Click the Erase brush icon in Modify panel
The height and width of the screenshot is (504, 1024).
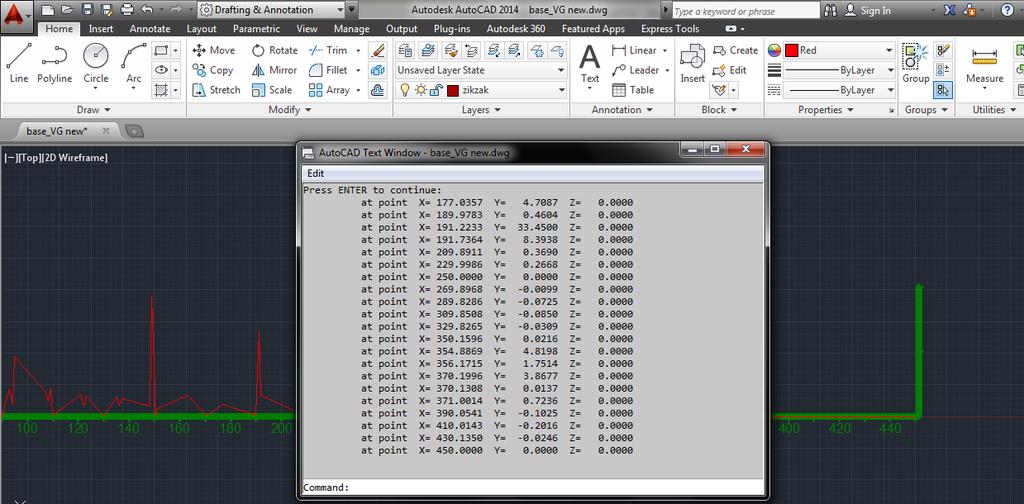click(x=377, y=50)
